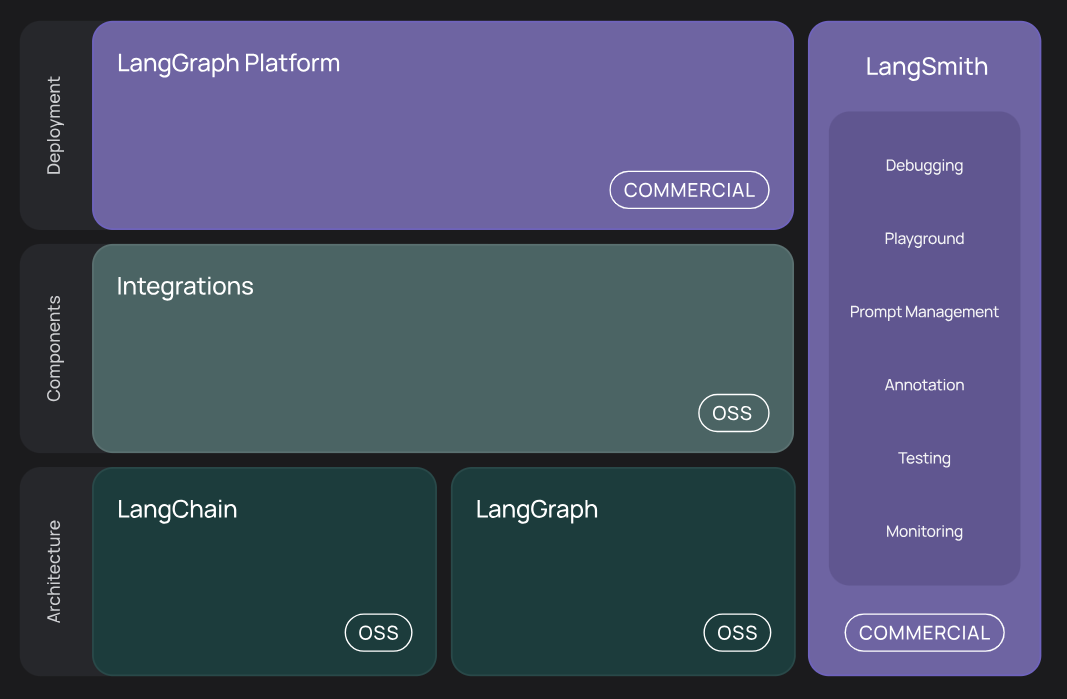Click the COMMERCIAL badge on LangGraph Platform
1067x699 pixels.
pyautogui.click(x=689, y=189)
